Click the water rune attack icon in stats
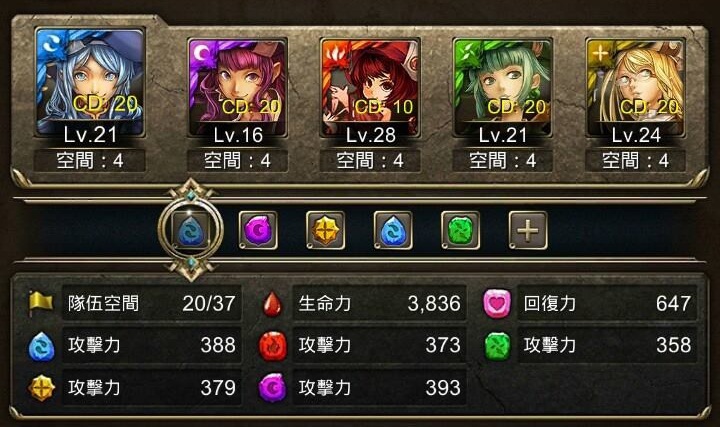This screenshot has width=720, height=427. [x=42, y=346]
